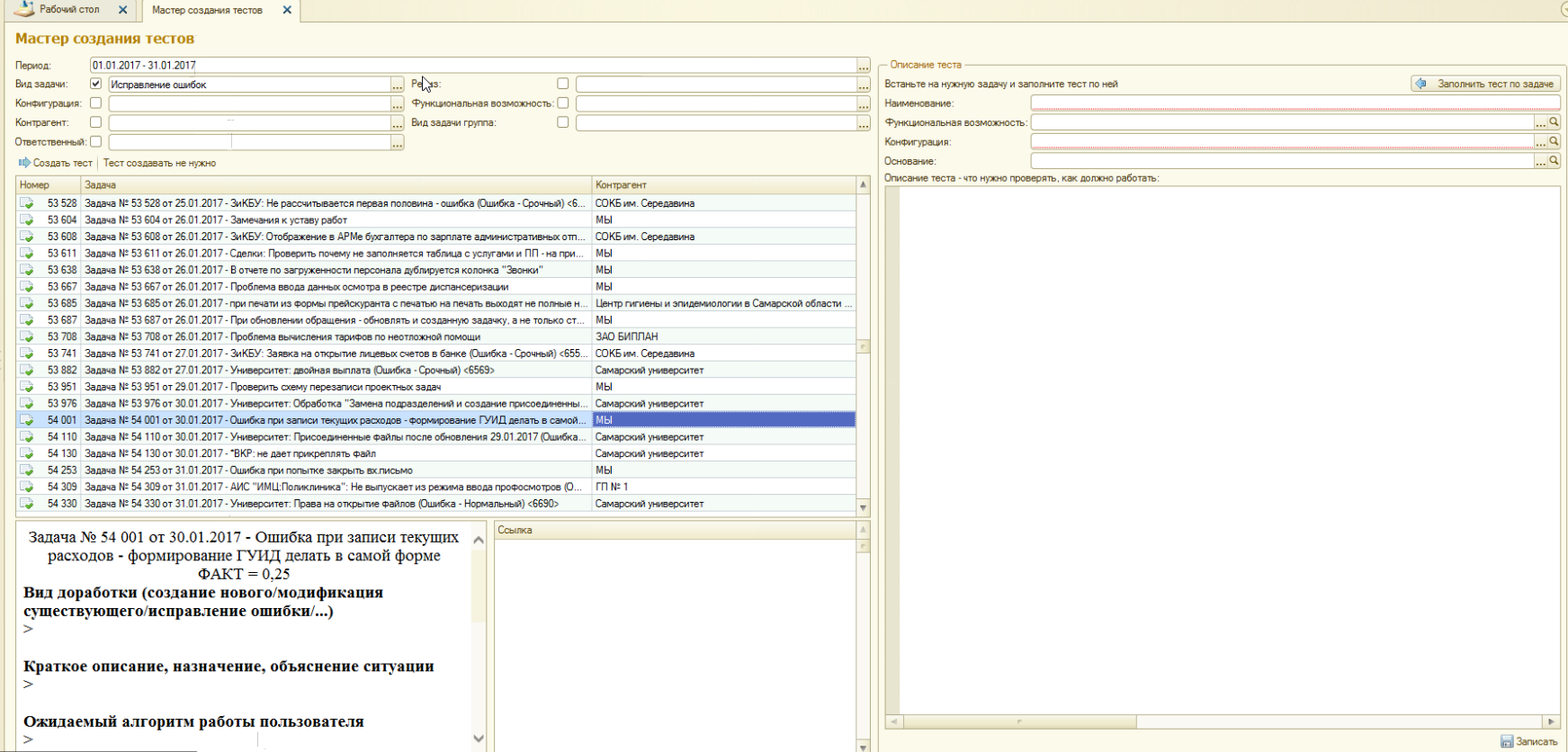Click Заполнить тест по задаче button
This screenshot has height=752, width=1568.
click(1485, 84)
